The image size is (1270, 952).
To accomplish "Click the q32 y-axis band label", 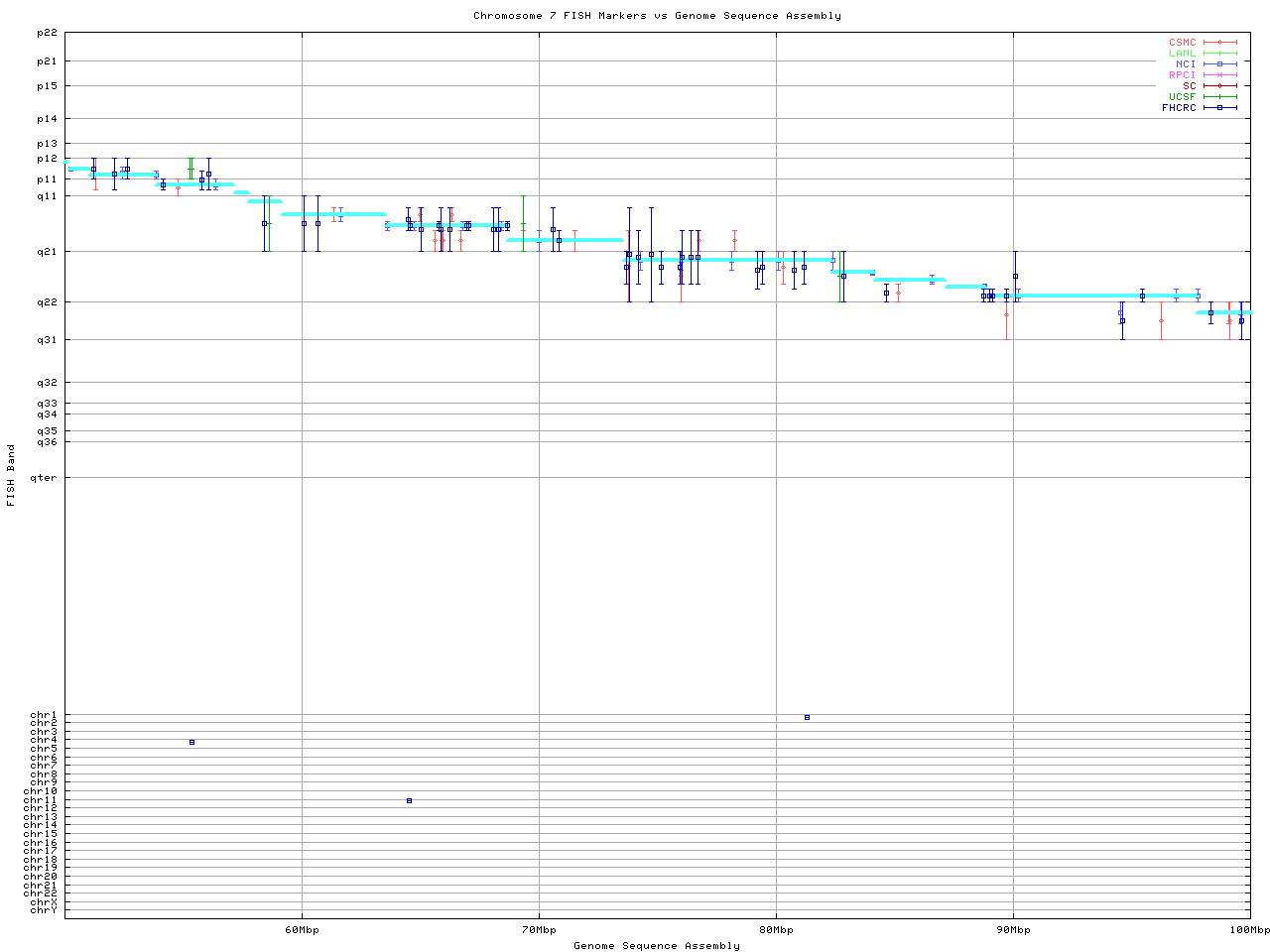I will 47,383.
